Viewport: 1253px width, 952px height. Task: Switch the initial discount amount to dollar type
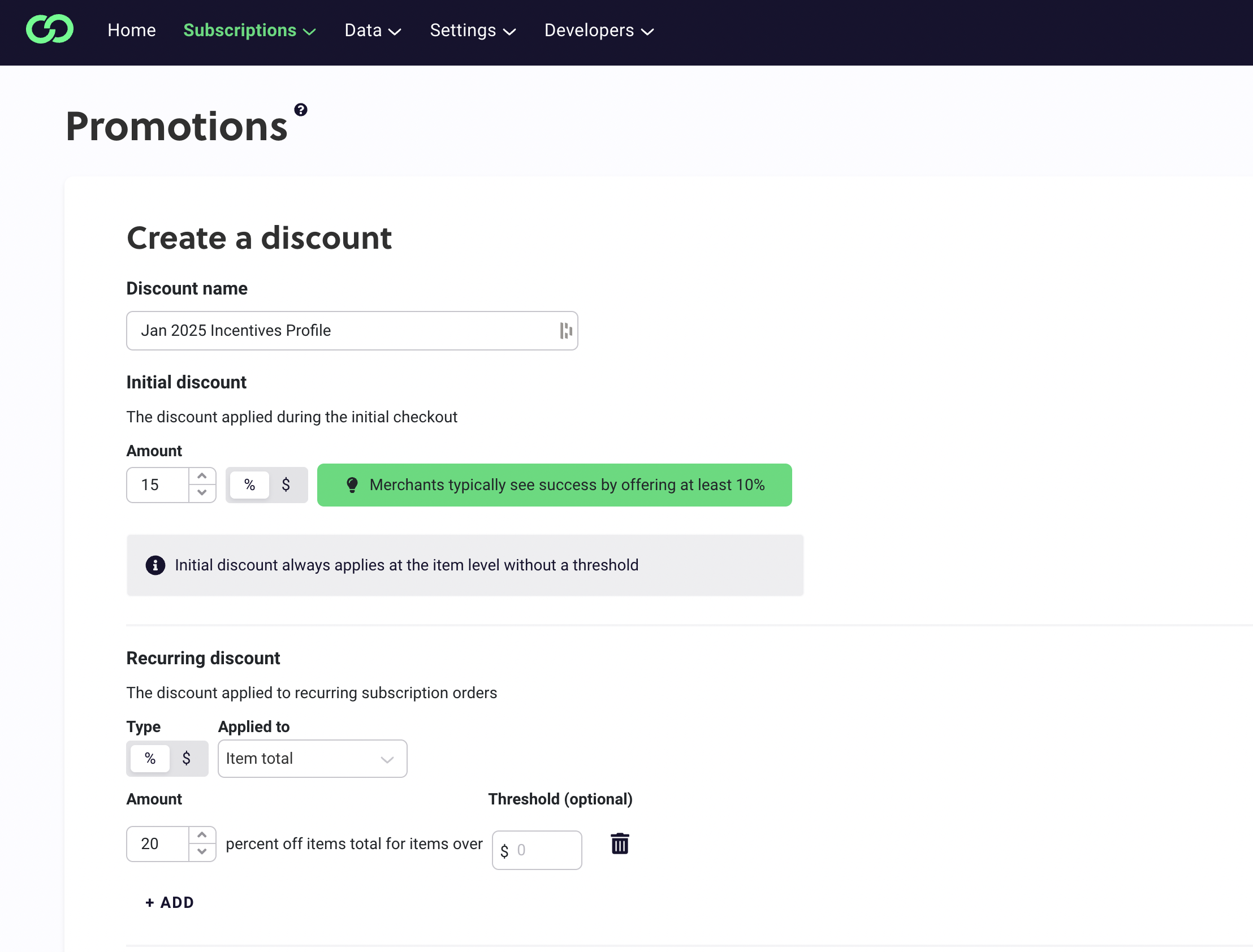coord(286,485)
